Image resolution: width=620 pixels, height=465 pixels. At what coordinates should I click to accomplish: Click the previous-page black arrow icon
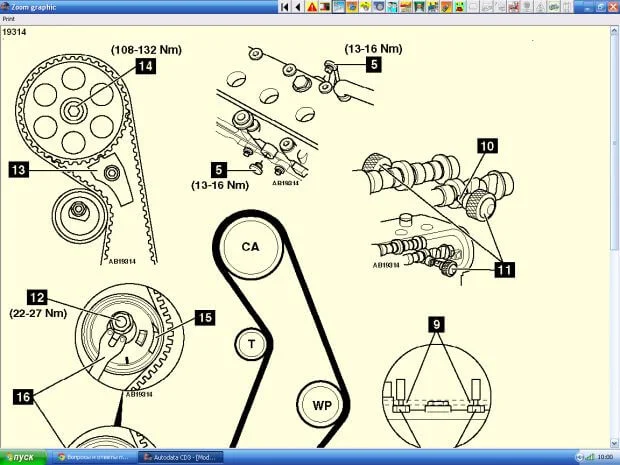(x=297, y=6)
